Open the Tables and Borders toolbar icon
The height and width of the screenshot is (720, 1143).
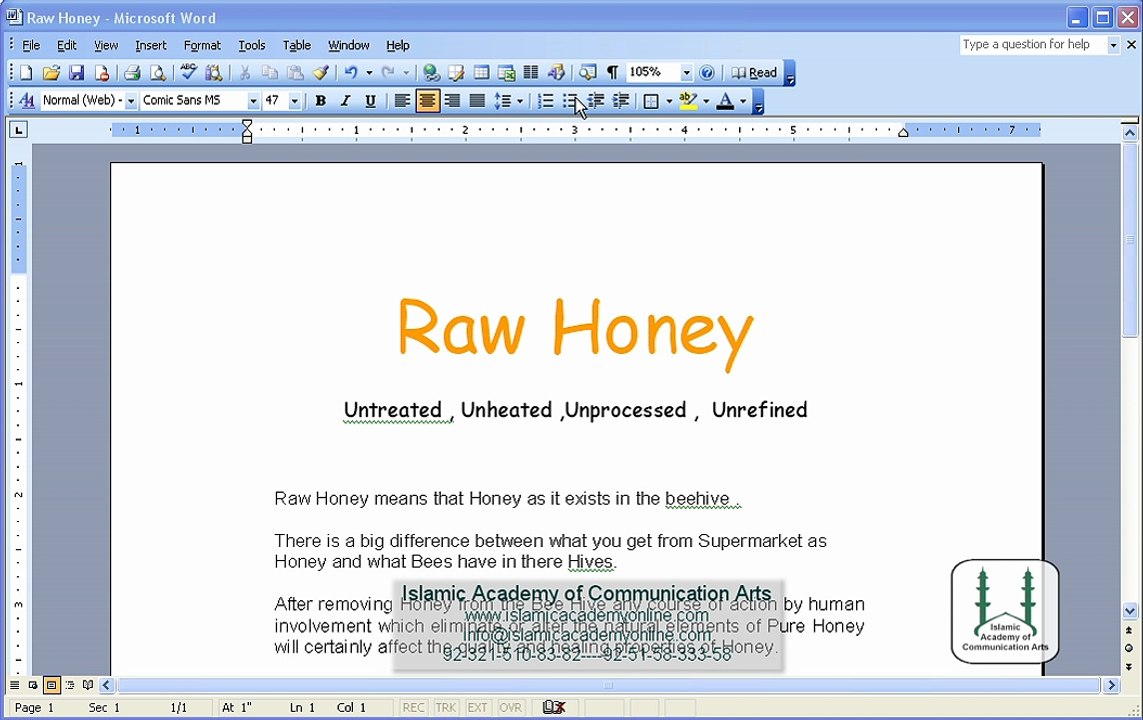[456, 73]
